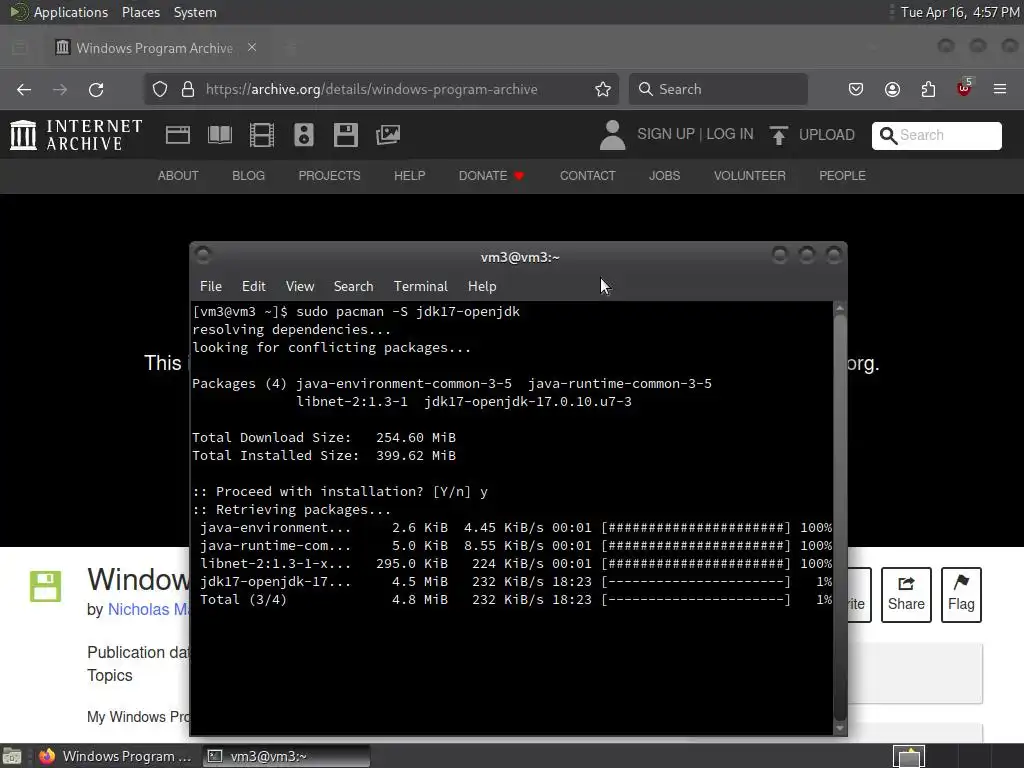
Task: Click the Internet Archive logo
Action: 76,135
